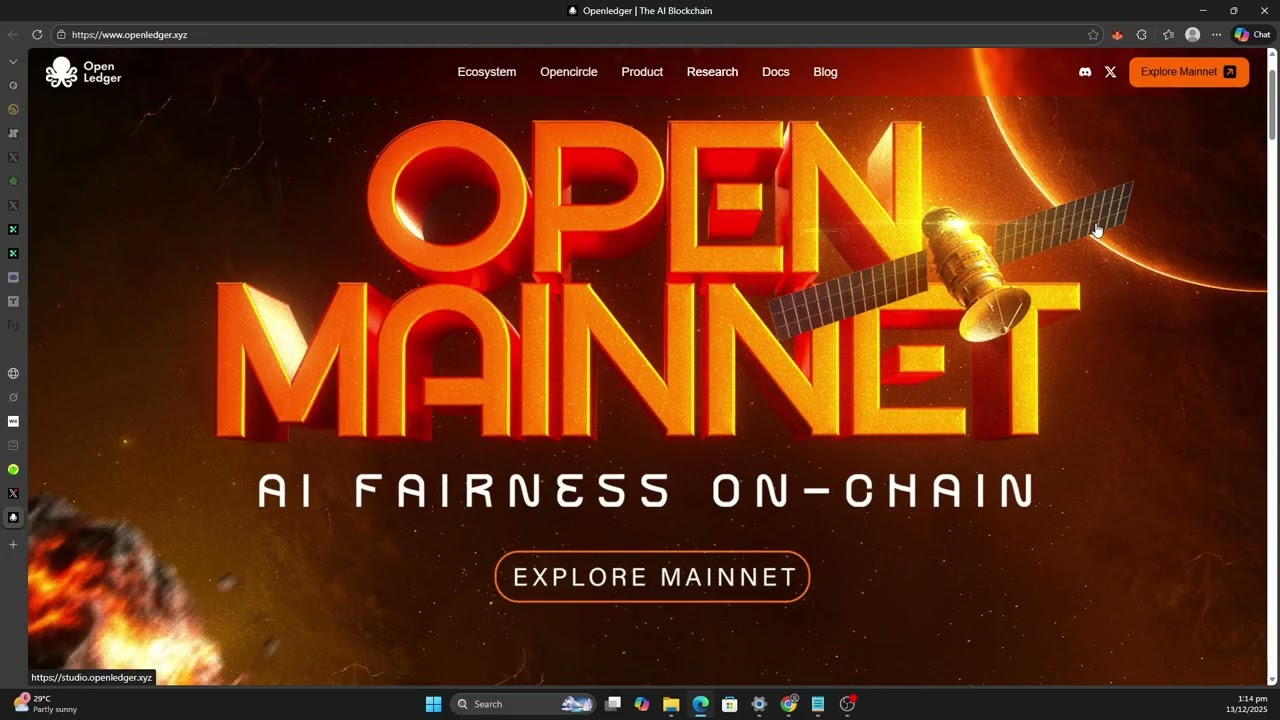Click the scrollbar up arrow
Screen dimensions: 1280x720
click(1272, 53)
